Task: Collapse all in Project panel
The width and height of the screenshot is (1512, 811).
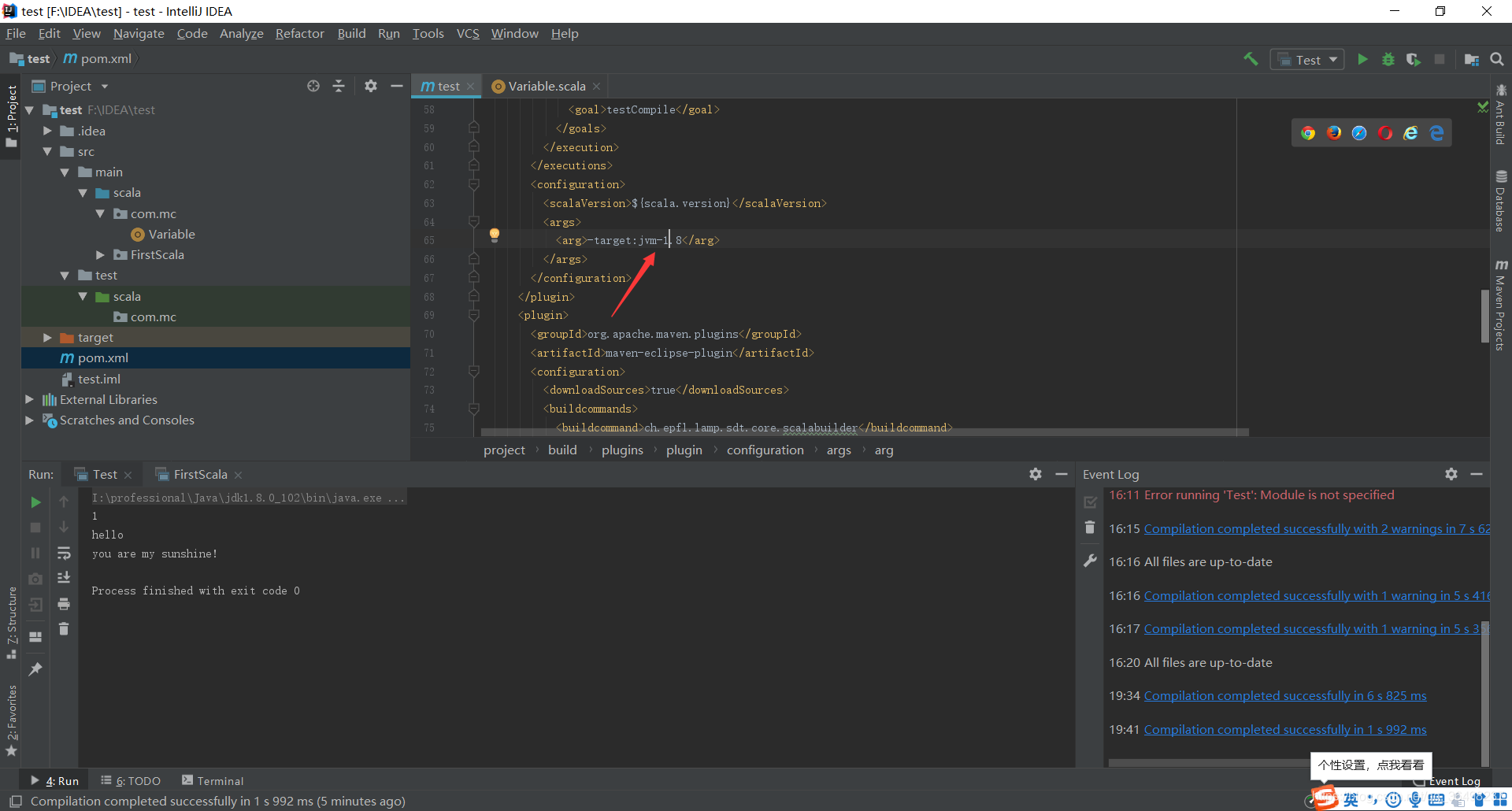Action: pyautogui.click(x=339, y=86)
